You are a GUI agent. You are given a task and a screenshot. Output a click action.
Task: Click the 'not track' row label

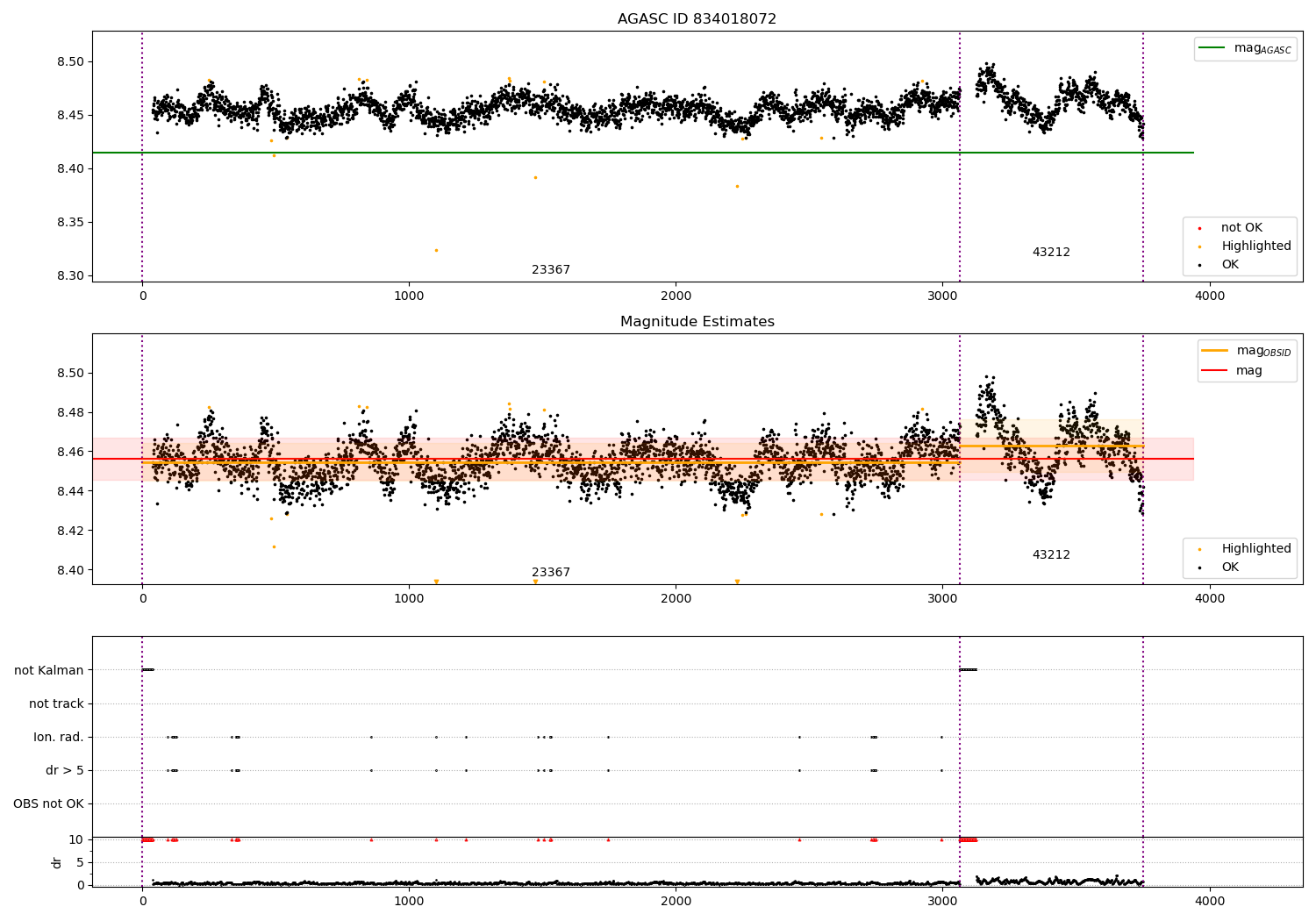click(56, 703)
